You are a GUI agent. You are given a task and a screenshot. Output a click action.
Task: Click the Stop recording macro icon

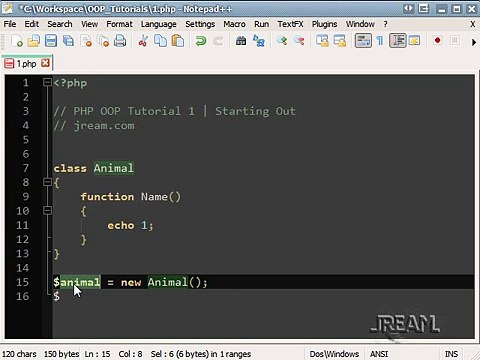click(x=455, y=41)
